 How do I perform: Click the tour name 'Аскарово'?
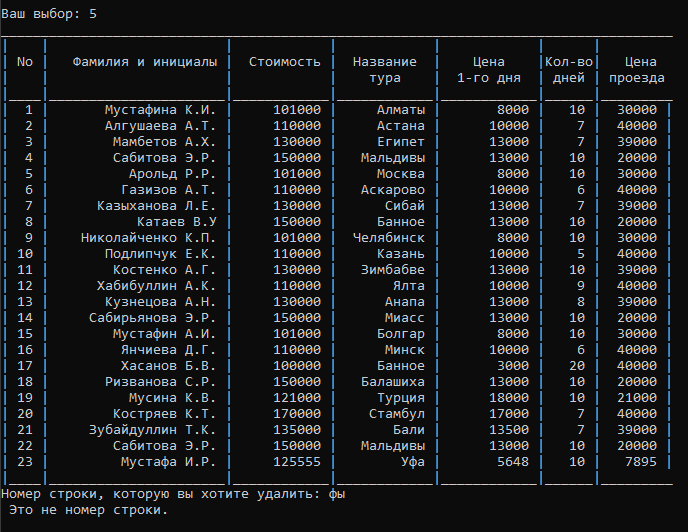[393, 190]
